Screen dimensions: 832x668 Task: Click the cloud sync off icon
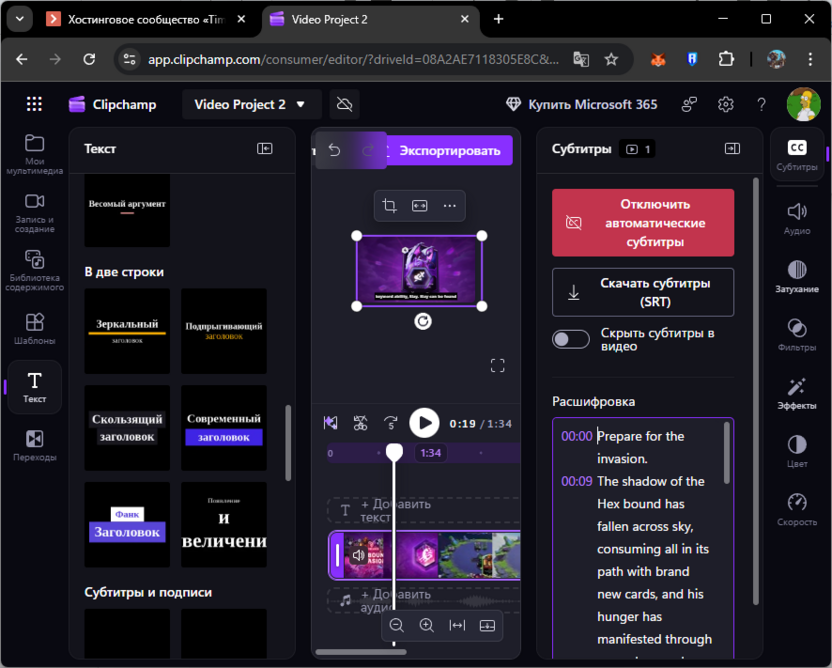(x=344, y=105)
